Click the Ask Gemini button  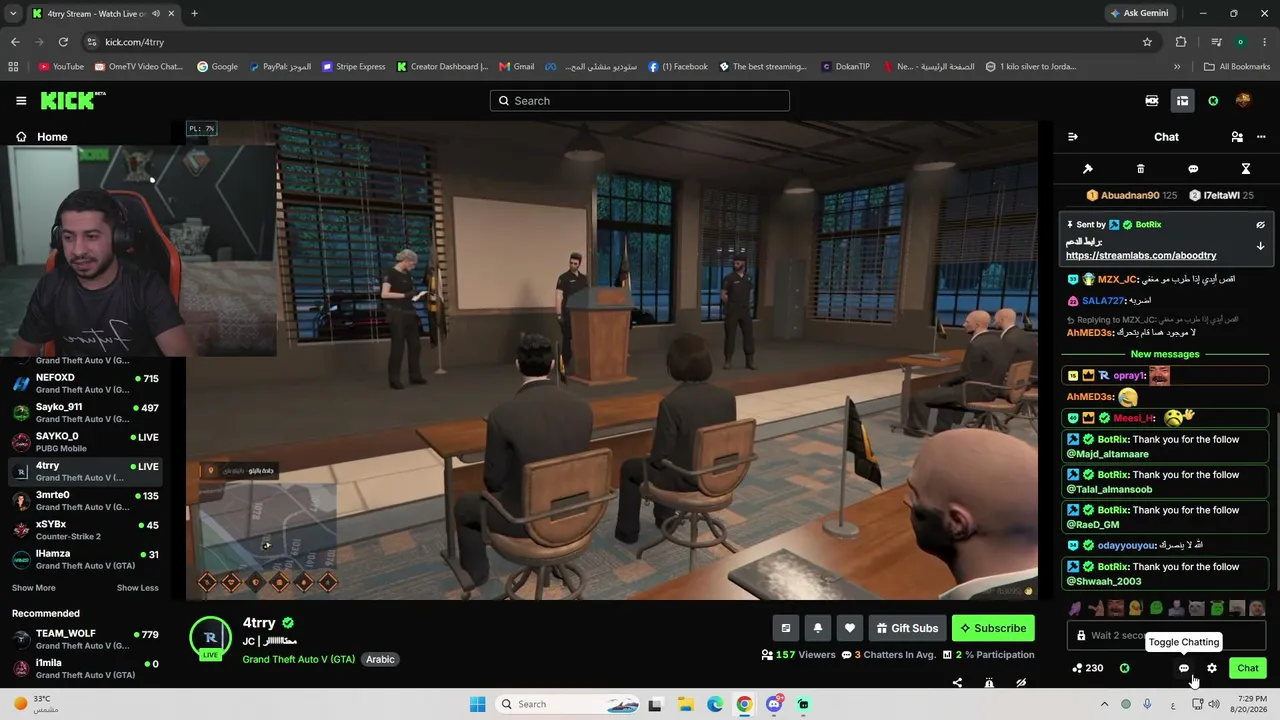(x=1138, y=13)
